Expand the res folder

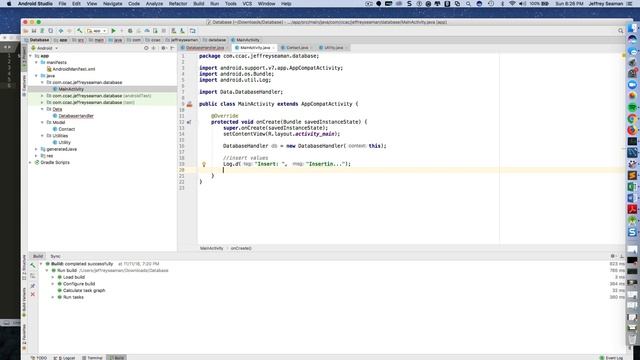tap(36, 156)
